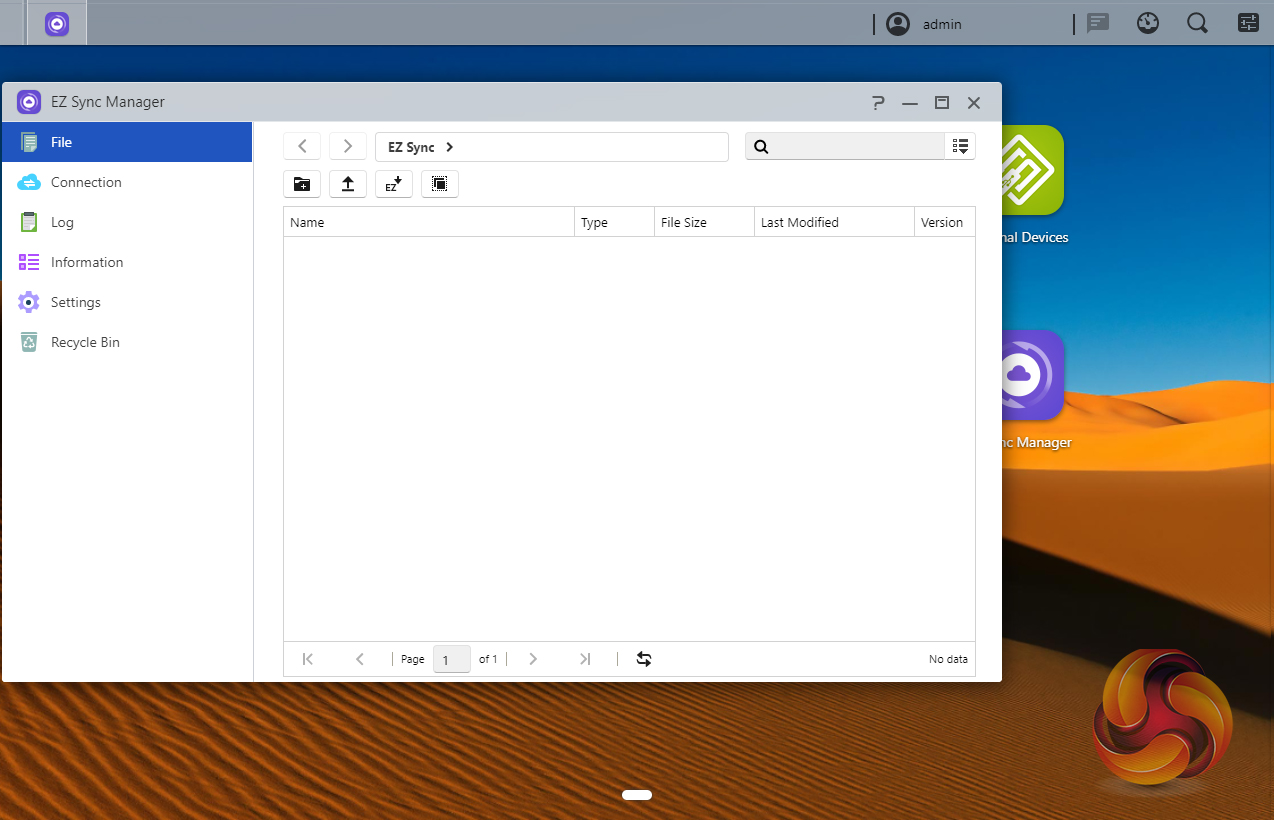
Task: Open the system messages icon
Action: coord(1099,23)
